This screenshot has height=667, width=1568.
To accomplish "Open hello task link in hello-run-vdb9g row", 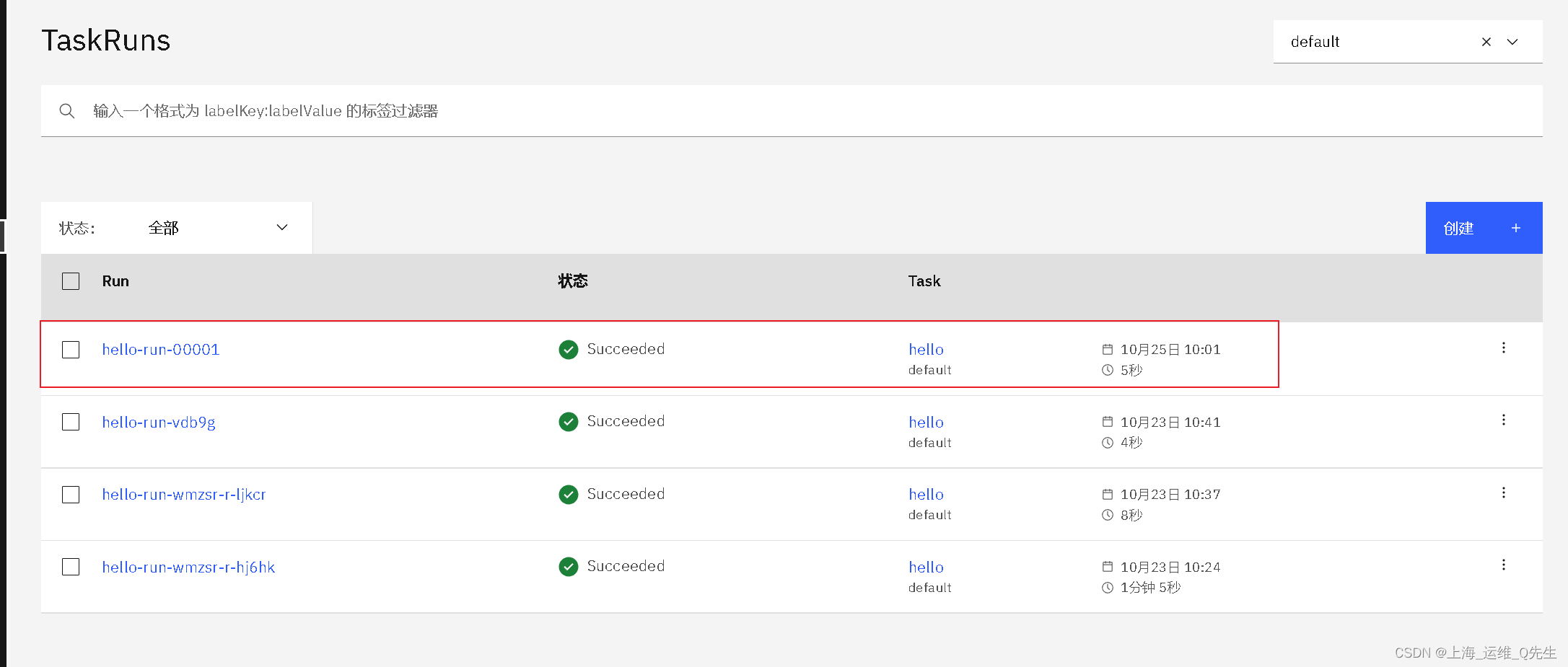I will (926, 423).
